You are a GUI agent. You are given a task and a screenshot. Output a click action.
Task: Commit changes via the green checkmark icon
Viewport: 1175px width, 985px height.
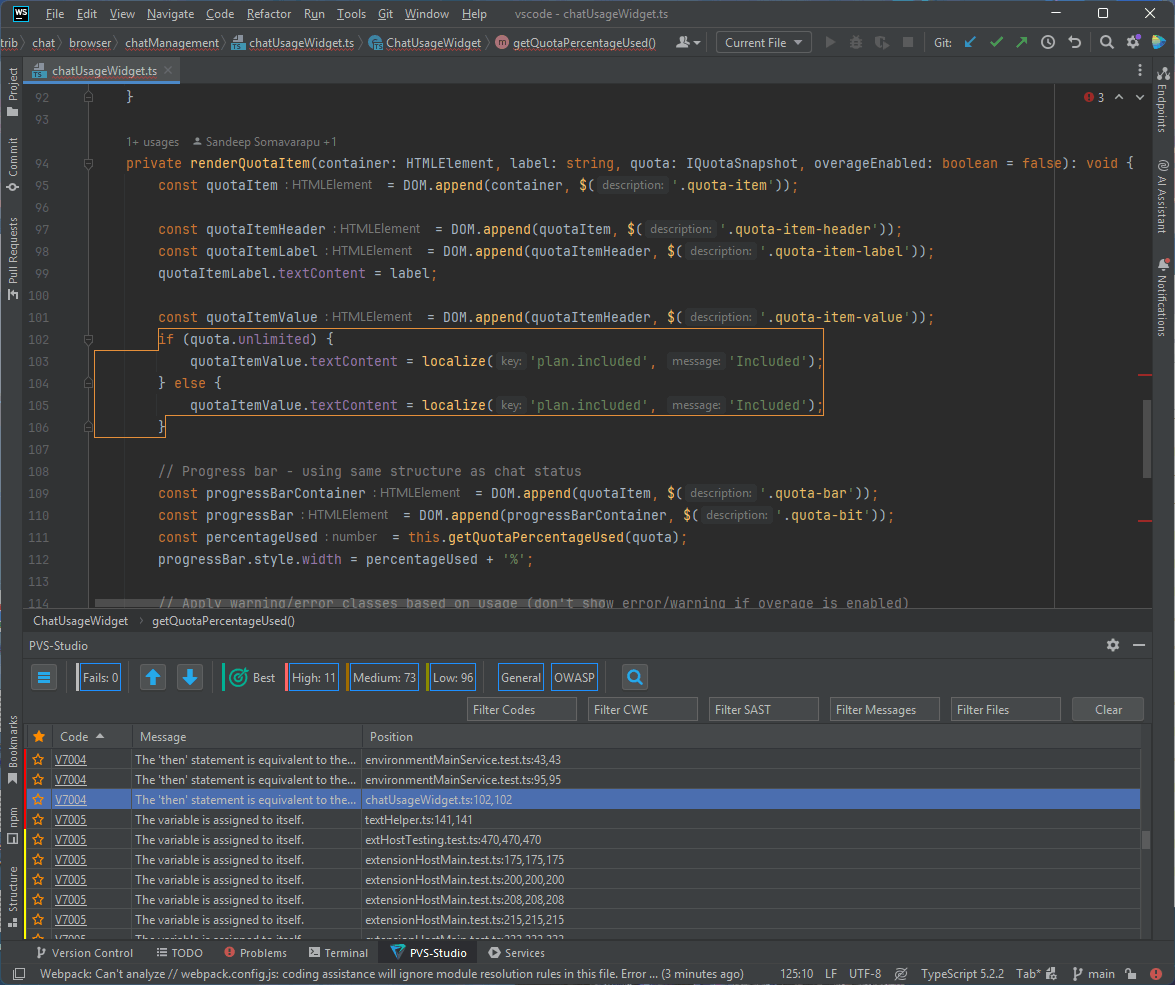pos(994,42)
